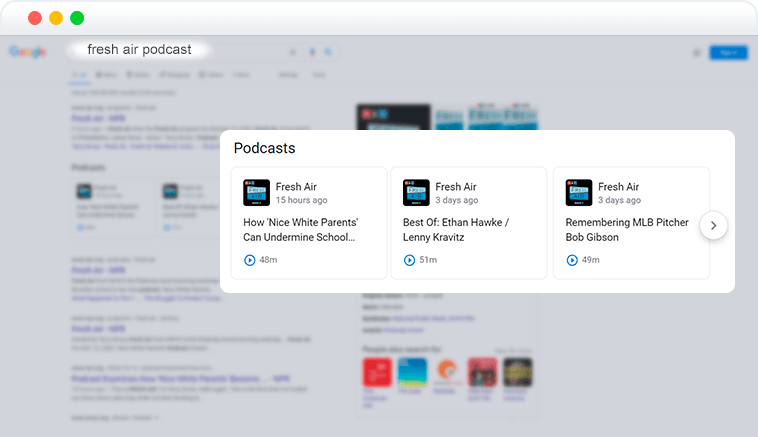Click 'Fresh Air' title on 15 hours ago card
The width and height of the screenshot is (758, 437).
coord(296,187)
